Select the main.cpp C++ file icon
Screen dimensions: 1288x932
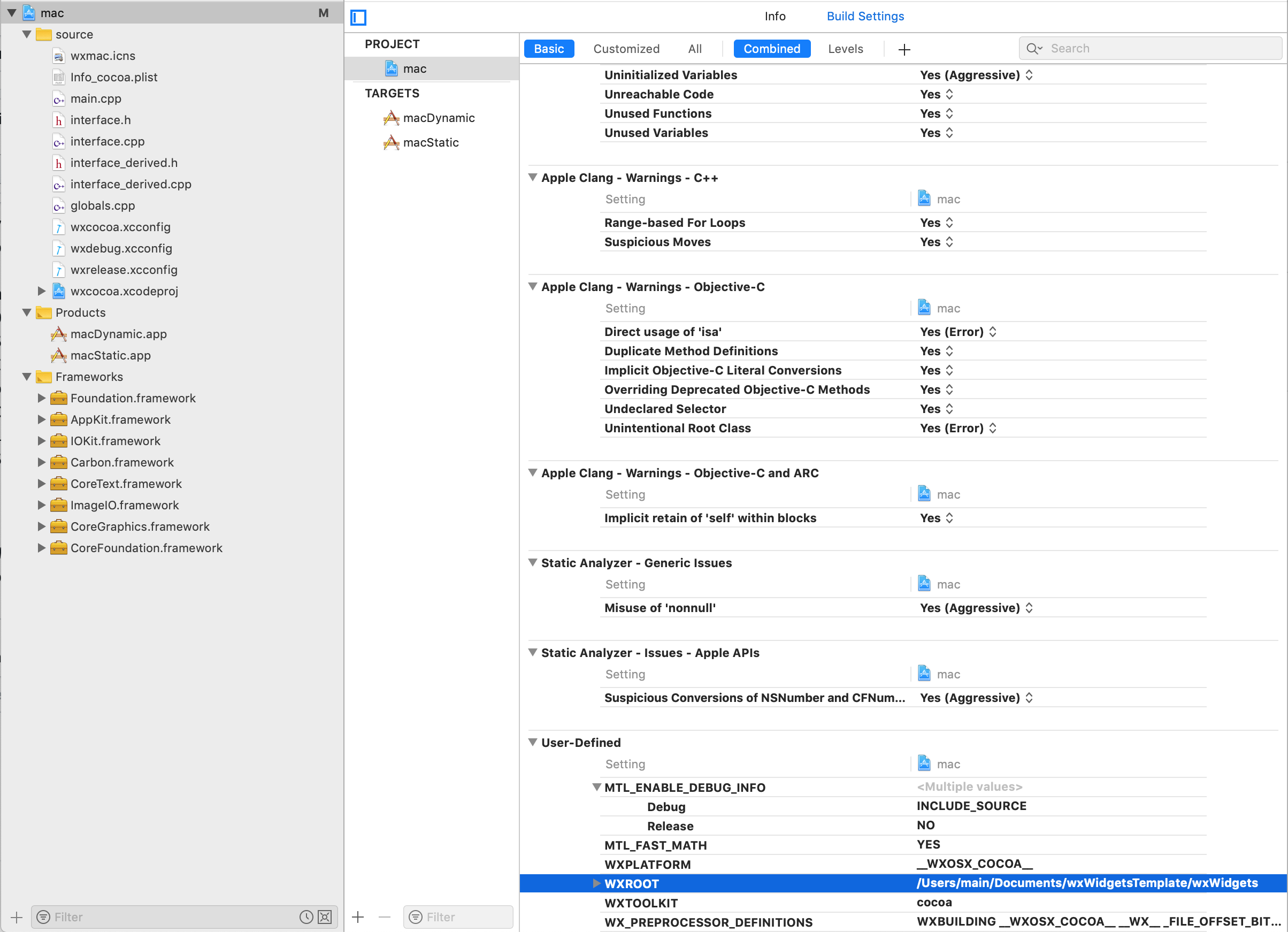(x=58, y=99)
